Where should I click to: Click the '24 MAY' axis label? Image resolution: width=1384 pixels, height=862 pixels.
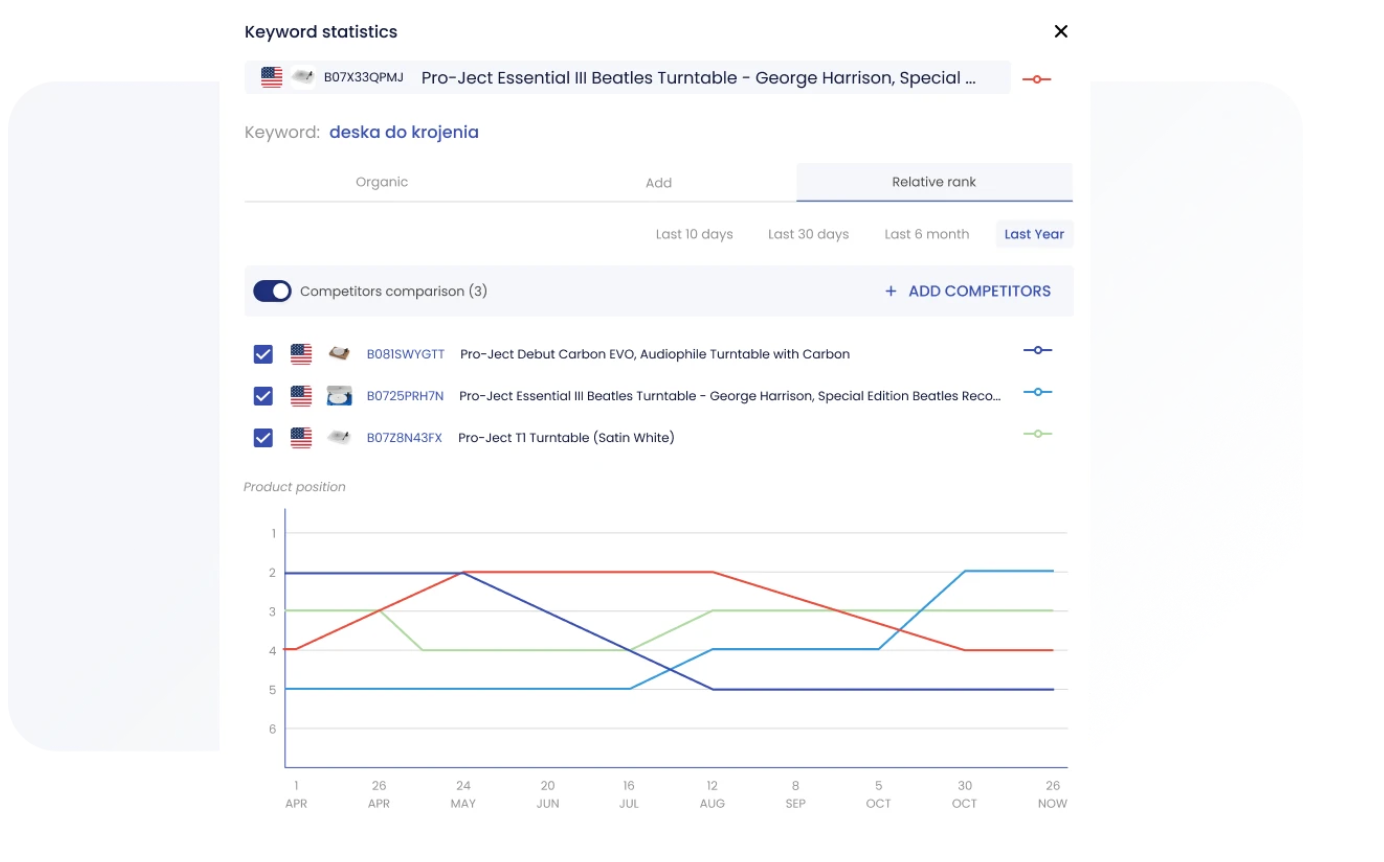(463, 794)
